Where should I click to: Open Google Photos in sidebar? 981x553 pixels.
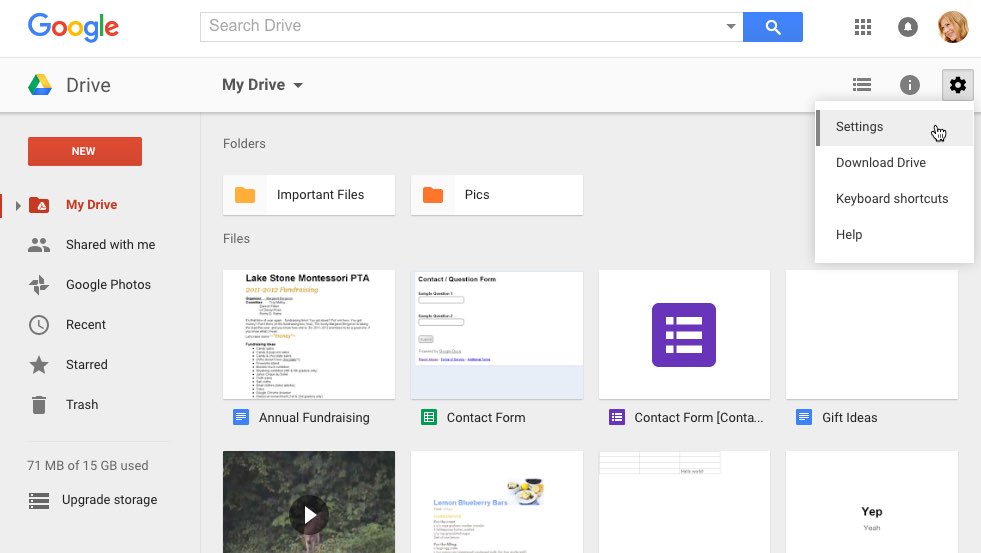click(108, 285)
